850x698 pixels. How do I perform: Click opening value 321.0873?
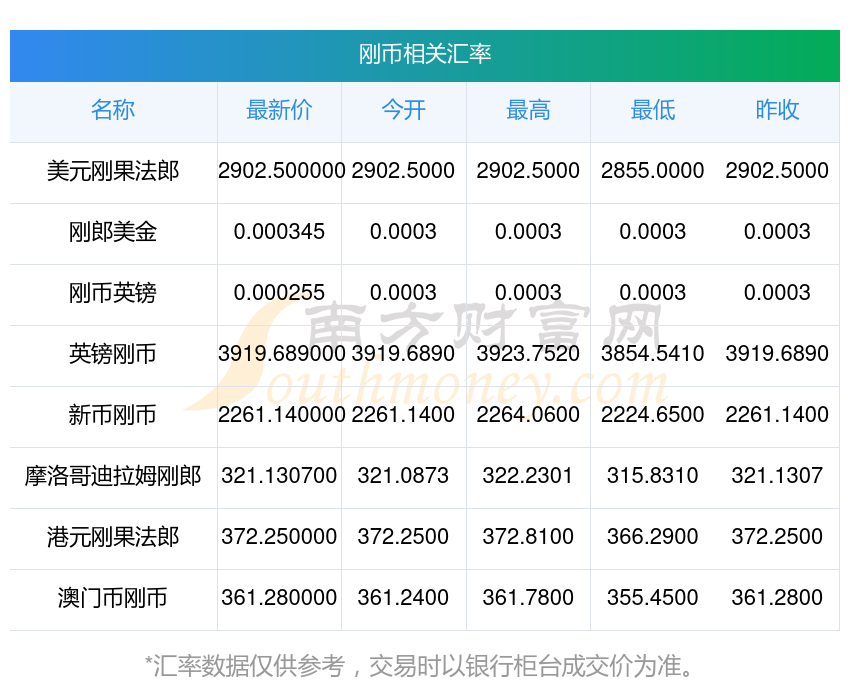(x=403, y=476)
